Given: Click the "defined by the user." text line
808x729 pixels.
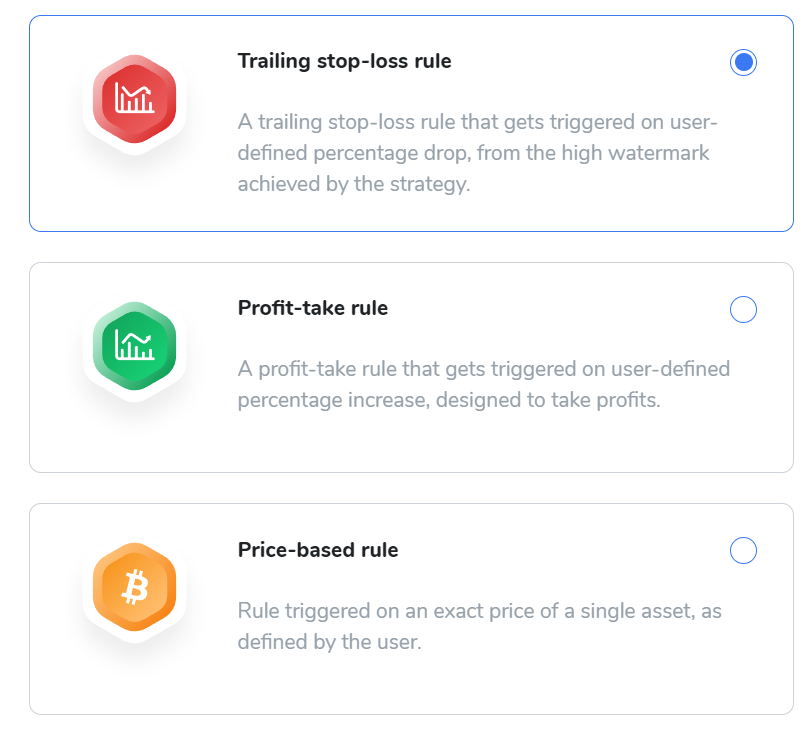Looking at the screenshot, I should pos(329,642).
